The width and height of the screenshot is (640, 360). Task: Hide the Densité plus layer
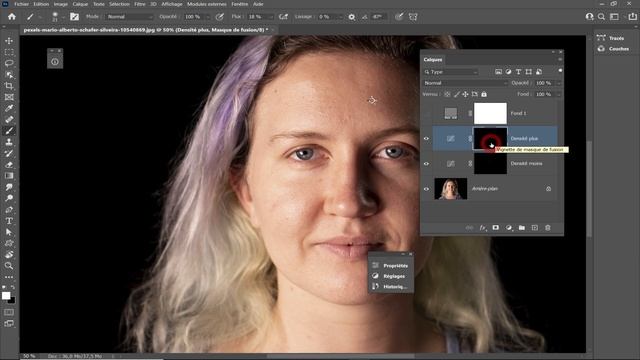[x=426, y=138]
